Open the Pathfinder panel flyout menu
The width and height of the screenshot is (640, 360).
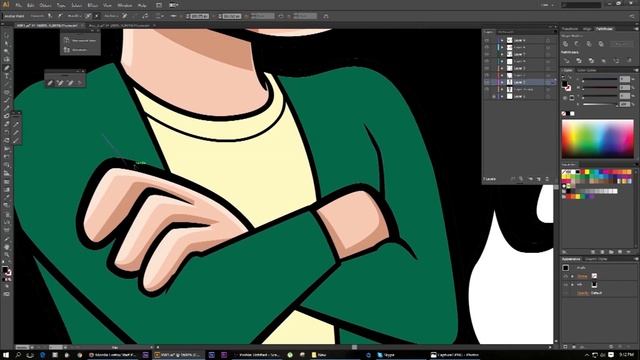pyautogui.click(x=636, y=29)
